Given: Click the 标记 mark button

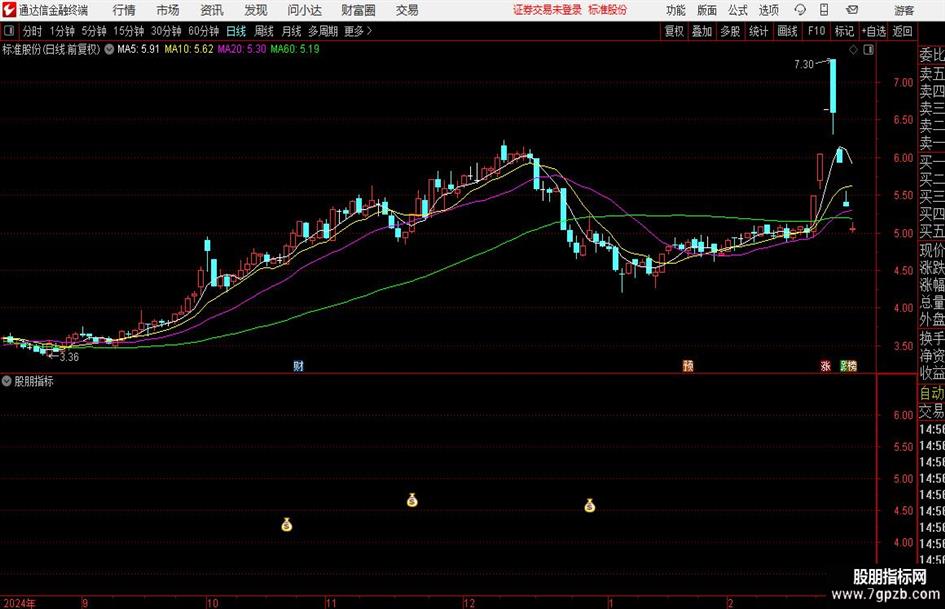Looking at the screenshot, I should 844,31.
